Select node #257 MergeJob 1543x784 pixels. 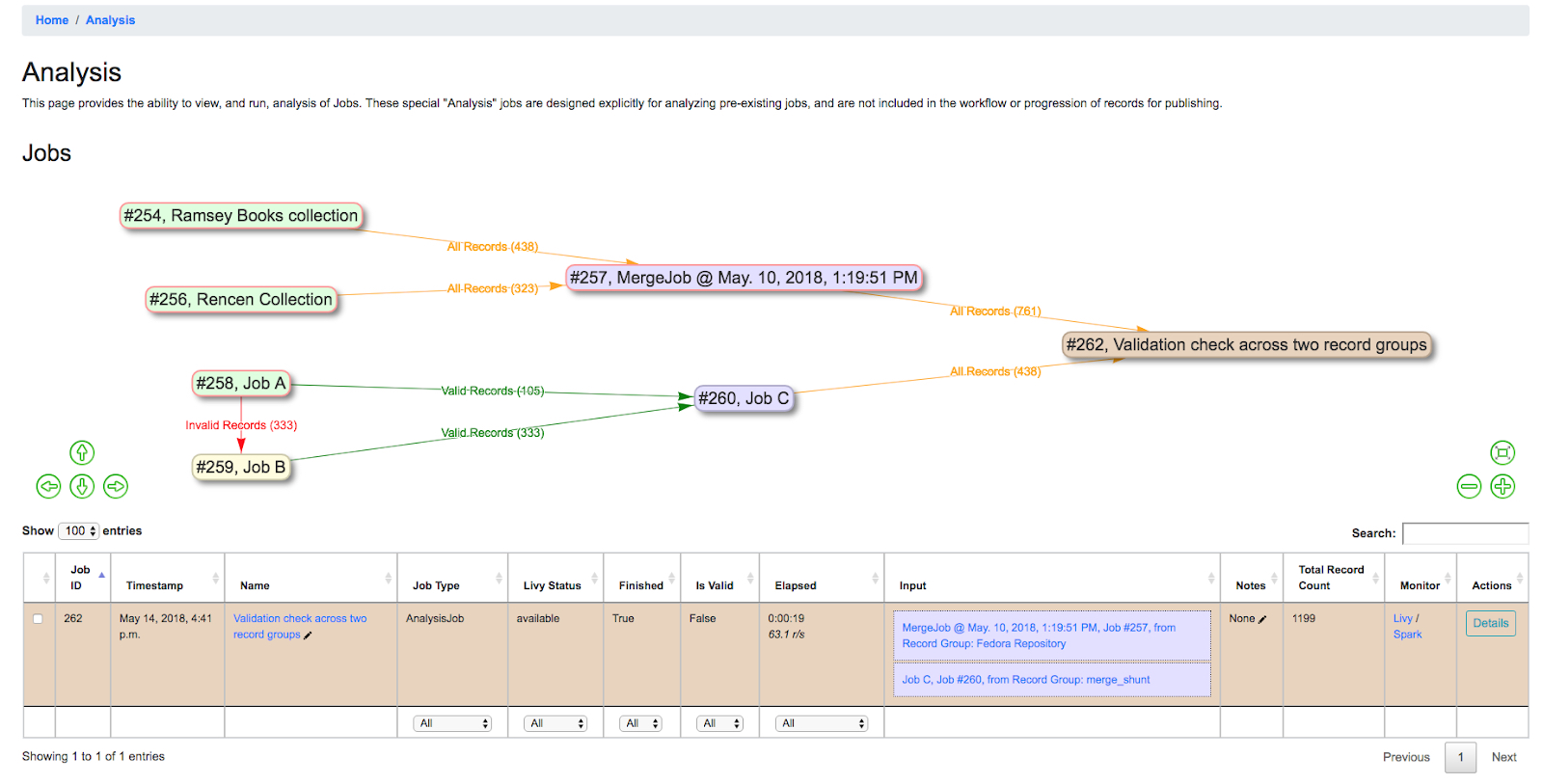click(744, 278)
